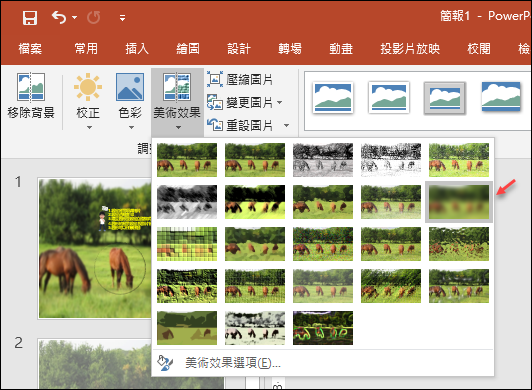
Task: Apply the cutout effect, first in last row
Action: [187, 328]
